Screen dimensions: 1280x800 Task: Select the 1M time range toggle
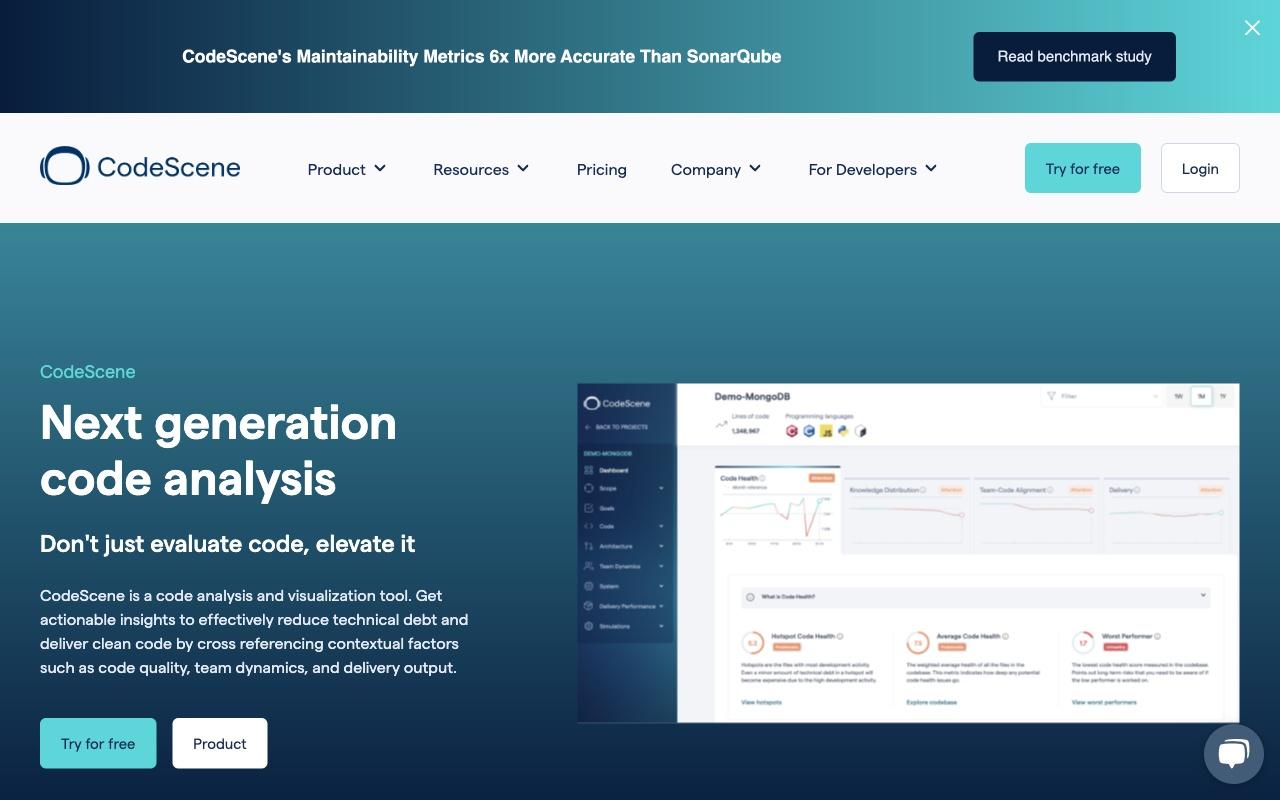[1201, 396]
